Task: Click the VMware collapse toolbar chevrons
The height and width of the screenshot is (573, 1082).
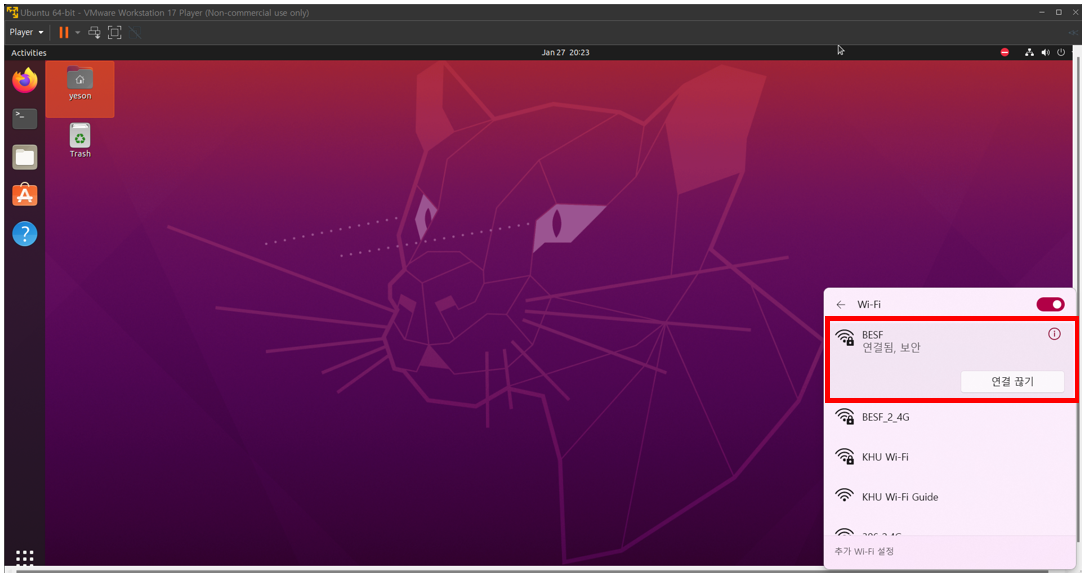Action: point(1074,32)
